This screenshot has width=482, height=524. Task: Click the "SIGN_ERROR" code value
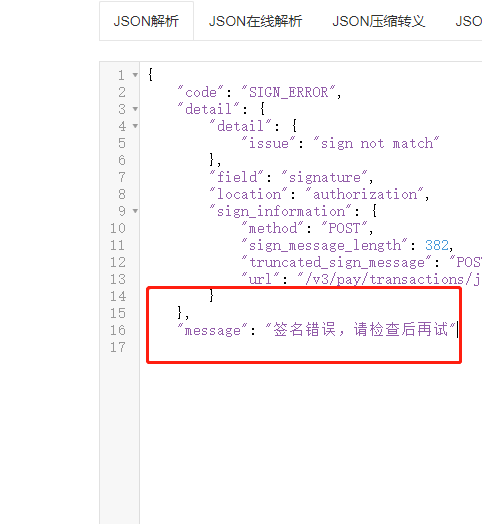tap(288, 92)
